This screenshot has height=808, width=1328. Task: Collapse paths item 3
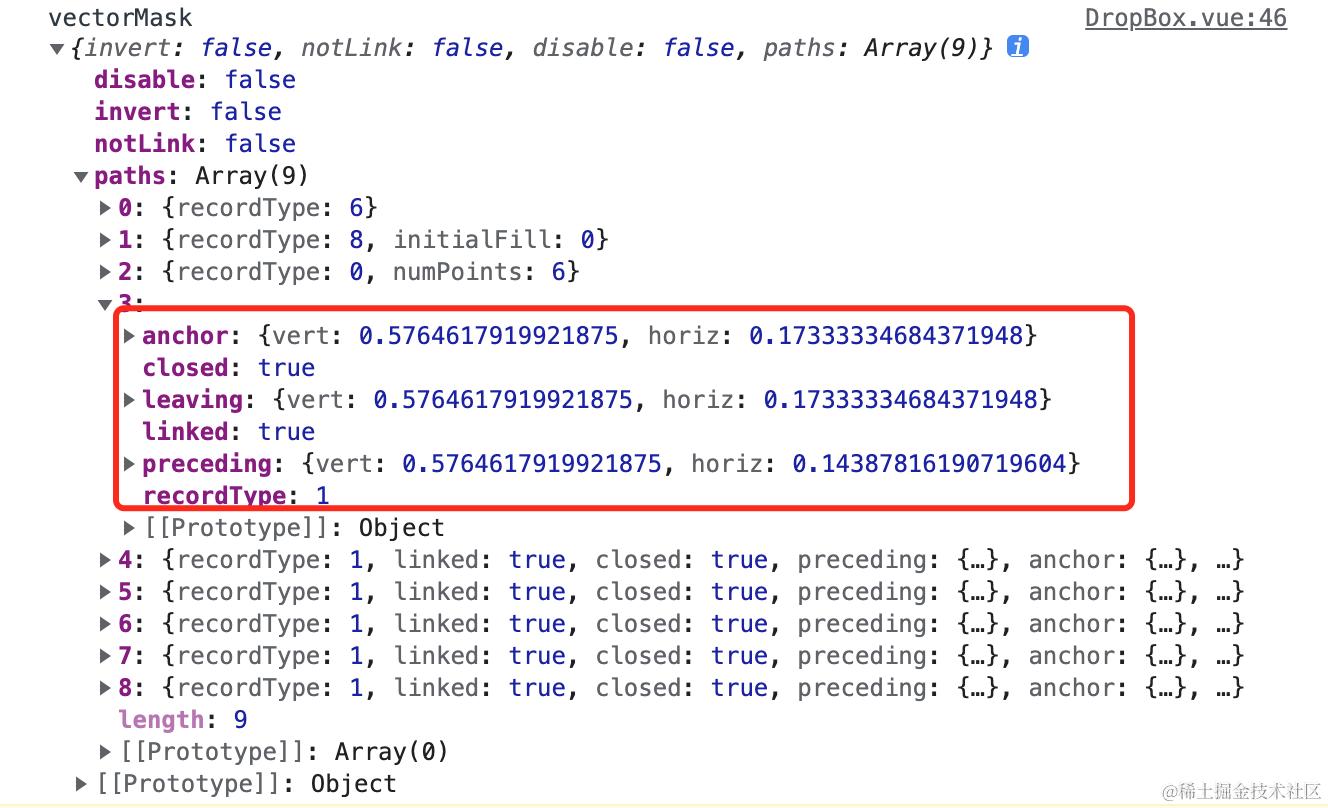click(x=105, y=304)
